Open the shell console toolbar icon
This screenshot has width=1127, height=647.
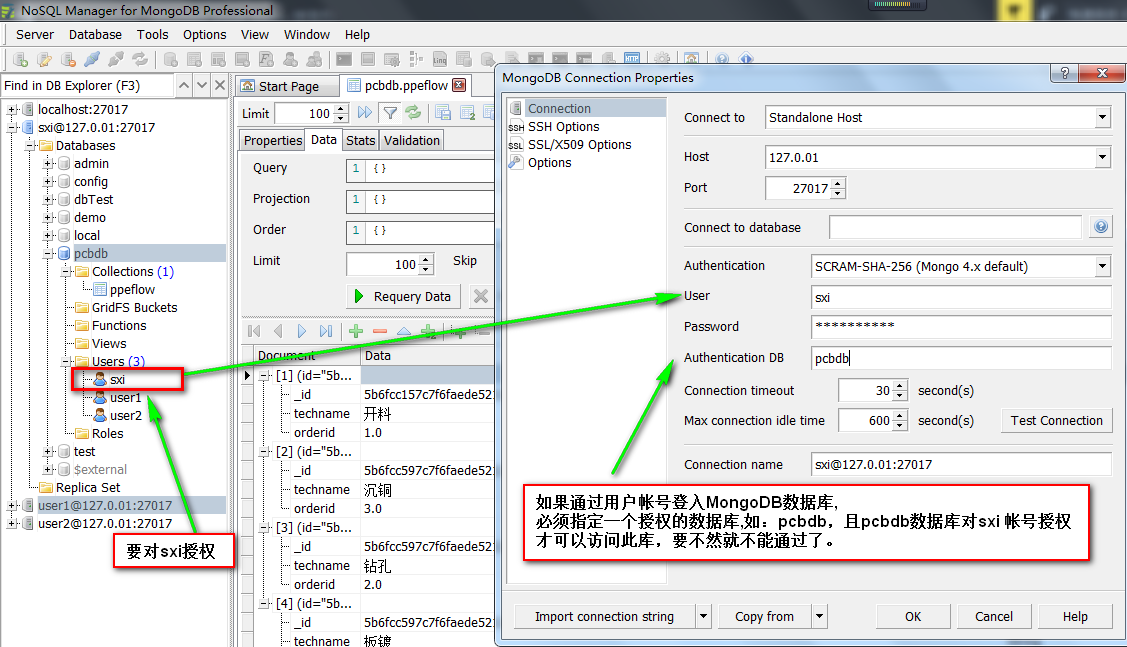pos(344,60)
